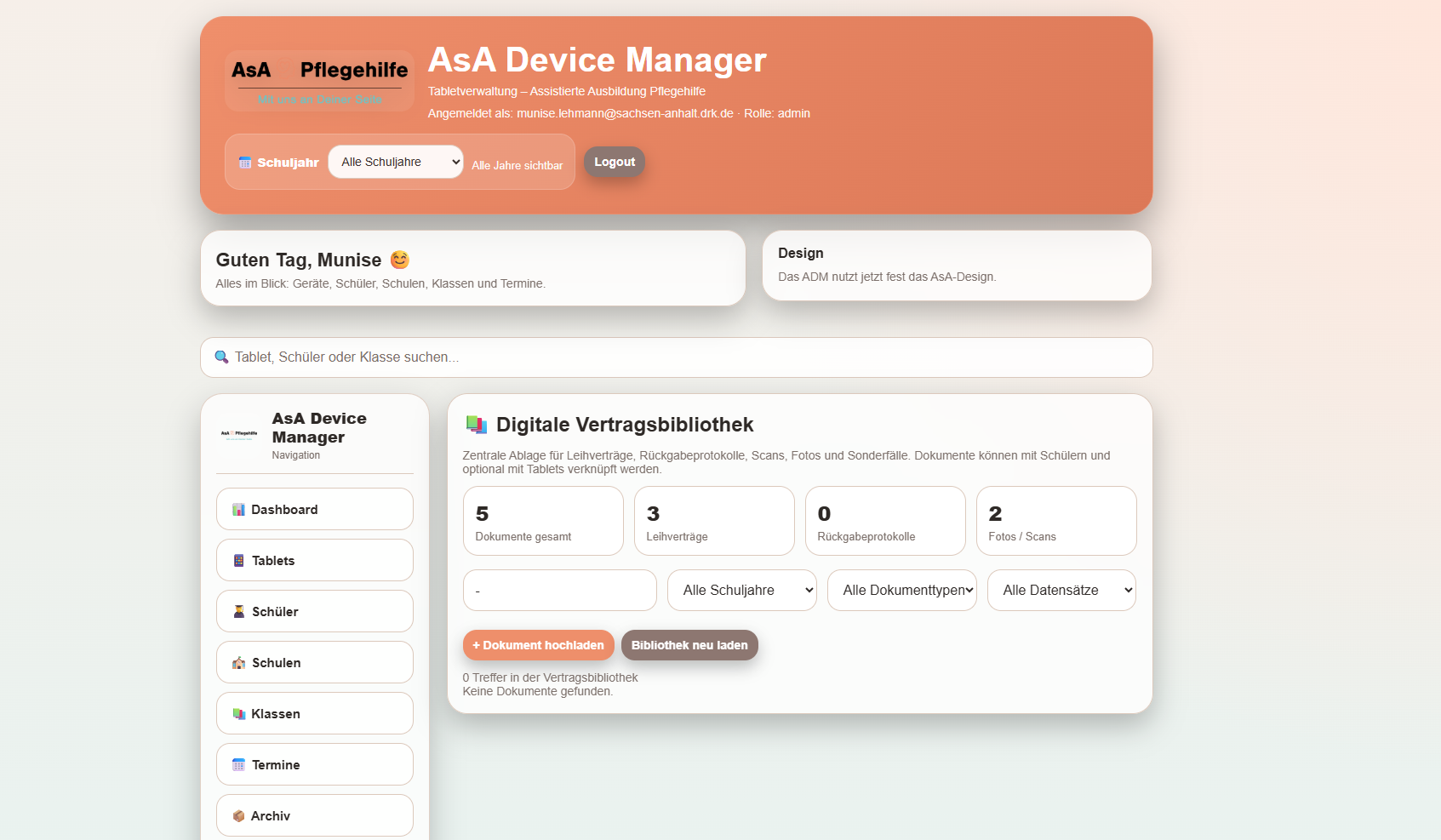Click the Archiv box icon in the sidebar
Screen dimensions: 1441x840
[238, 816]
